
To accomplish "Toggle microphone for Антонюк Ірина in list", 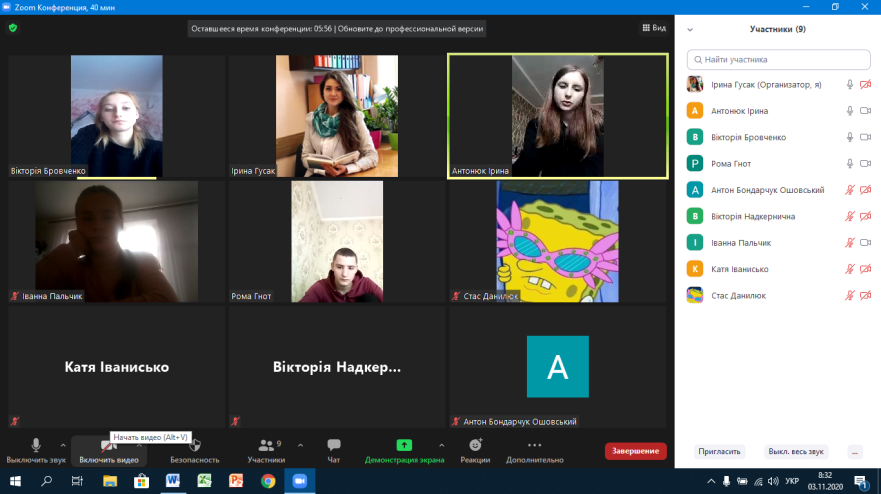I will tap(850, 111).
